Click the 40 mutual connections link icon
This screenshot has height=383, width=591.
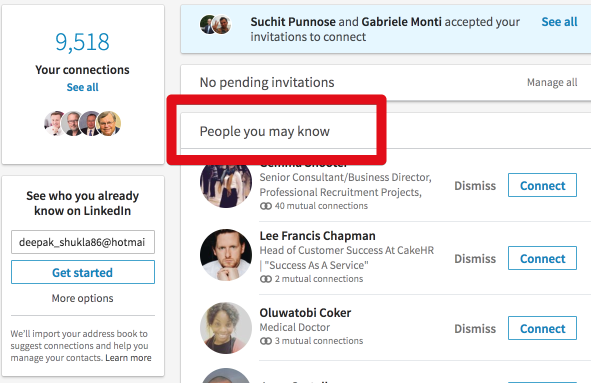(x=266, y=206)
